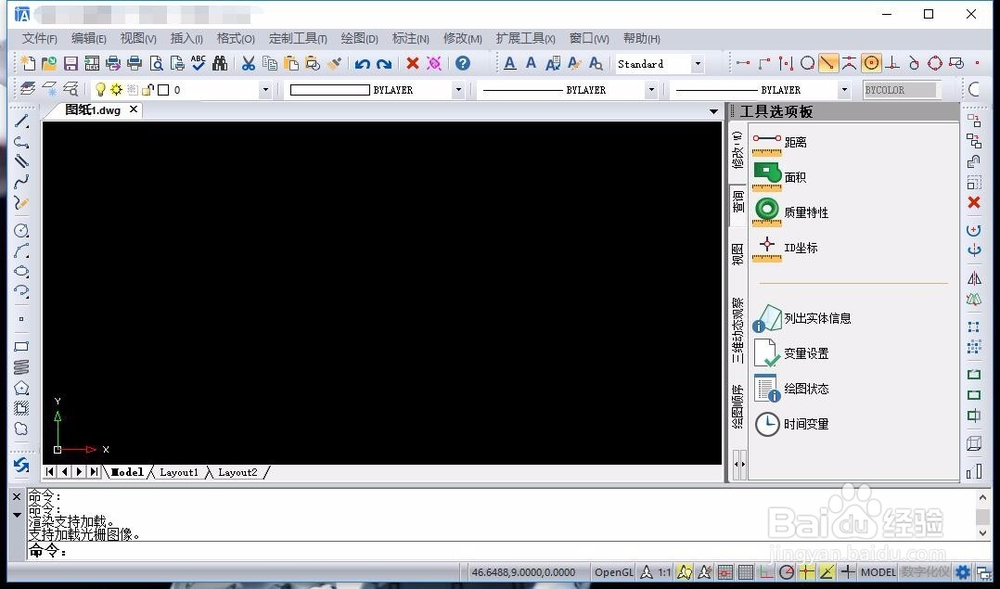
Task: Open the Layer Properties Manager icon
Action: (x=27, y=89)
